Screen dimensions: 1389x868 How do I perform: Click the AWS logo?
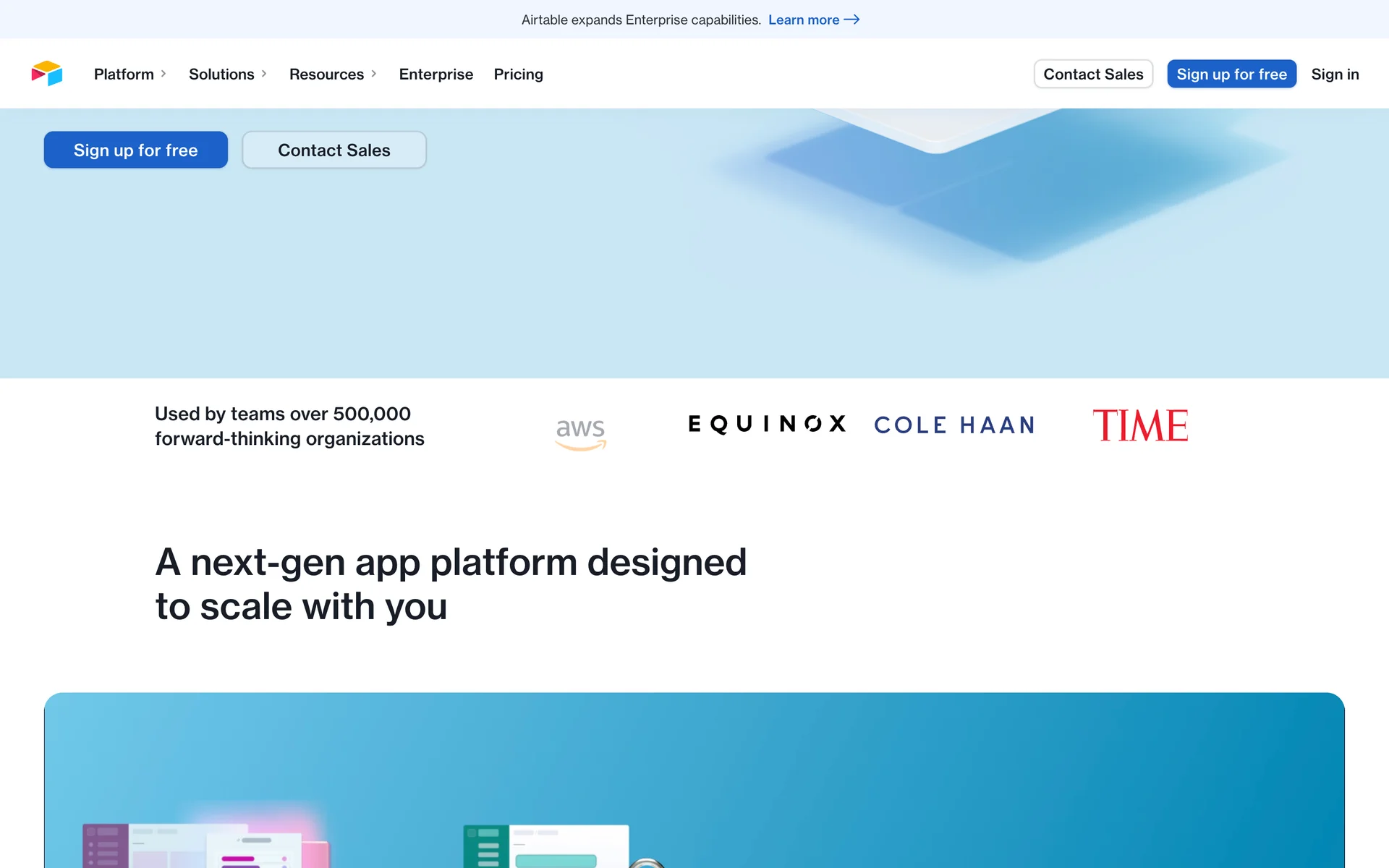click(580, 433)
